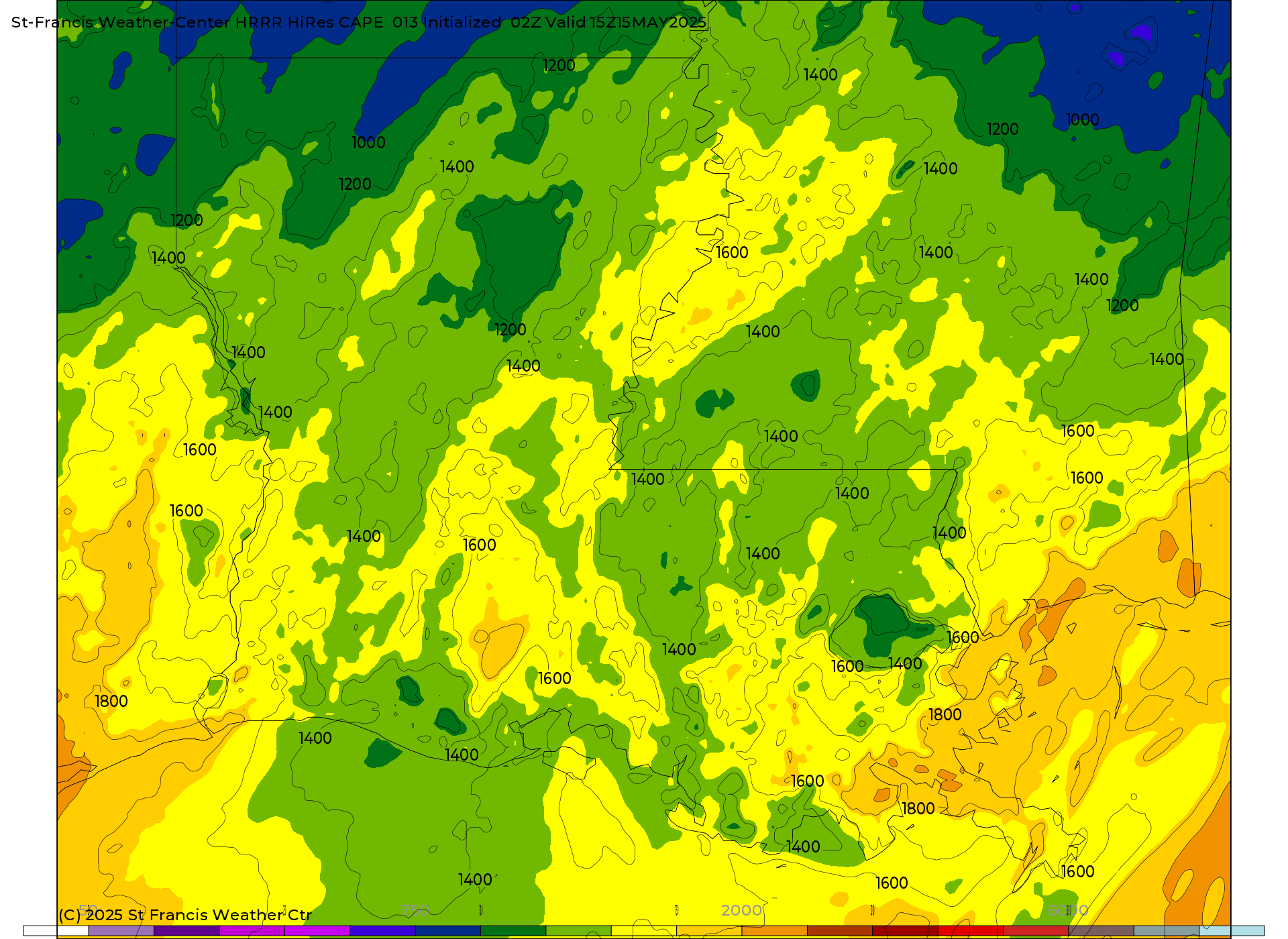The width and height of the screenshot is (1288, 939).
Task: Click the 'St-Francis Weather-Center HRRR HiRes CAPE' title
Action: point(197,22)
